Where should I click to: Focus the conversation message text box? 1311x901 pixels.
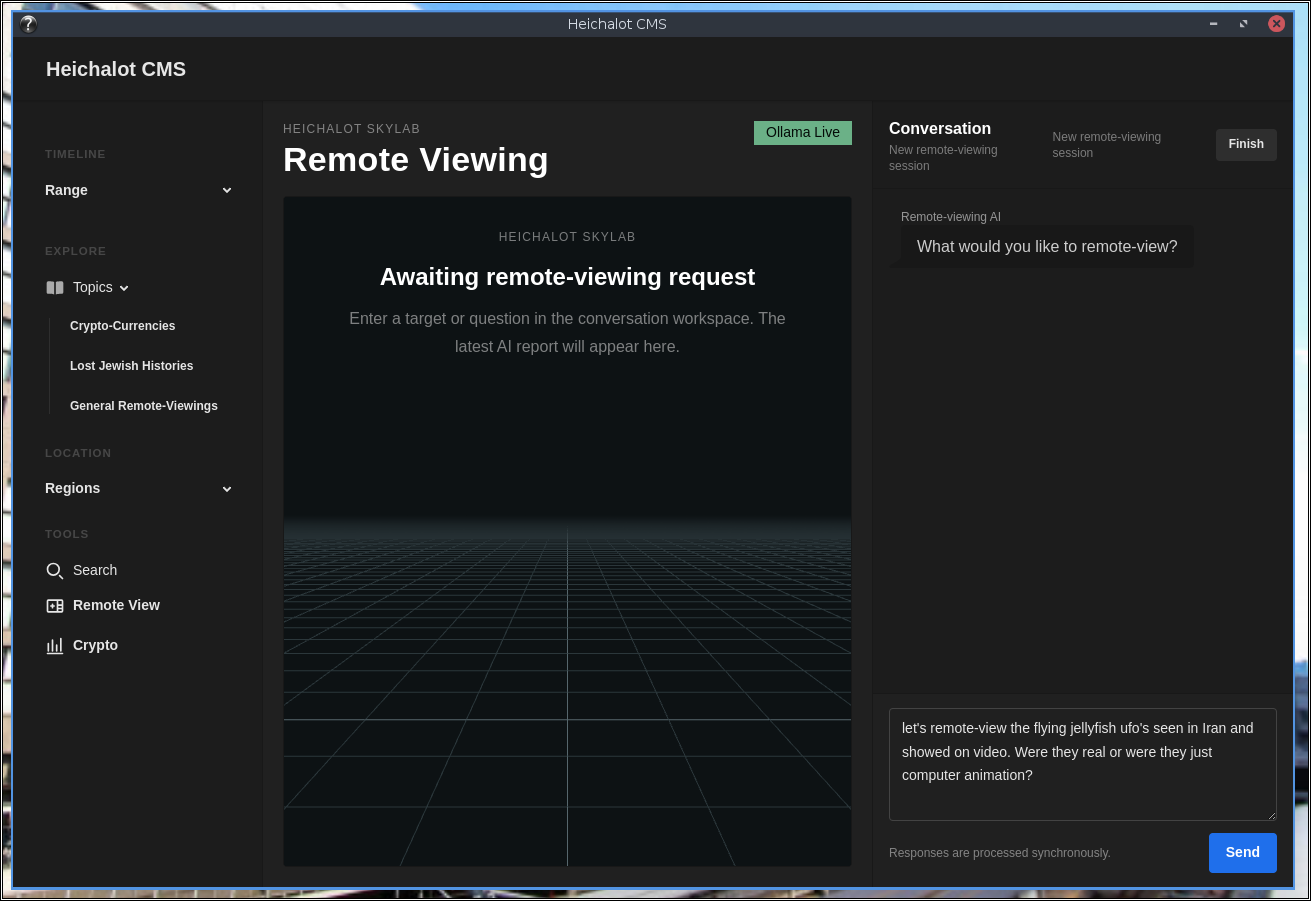1083,764
